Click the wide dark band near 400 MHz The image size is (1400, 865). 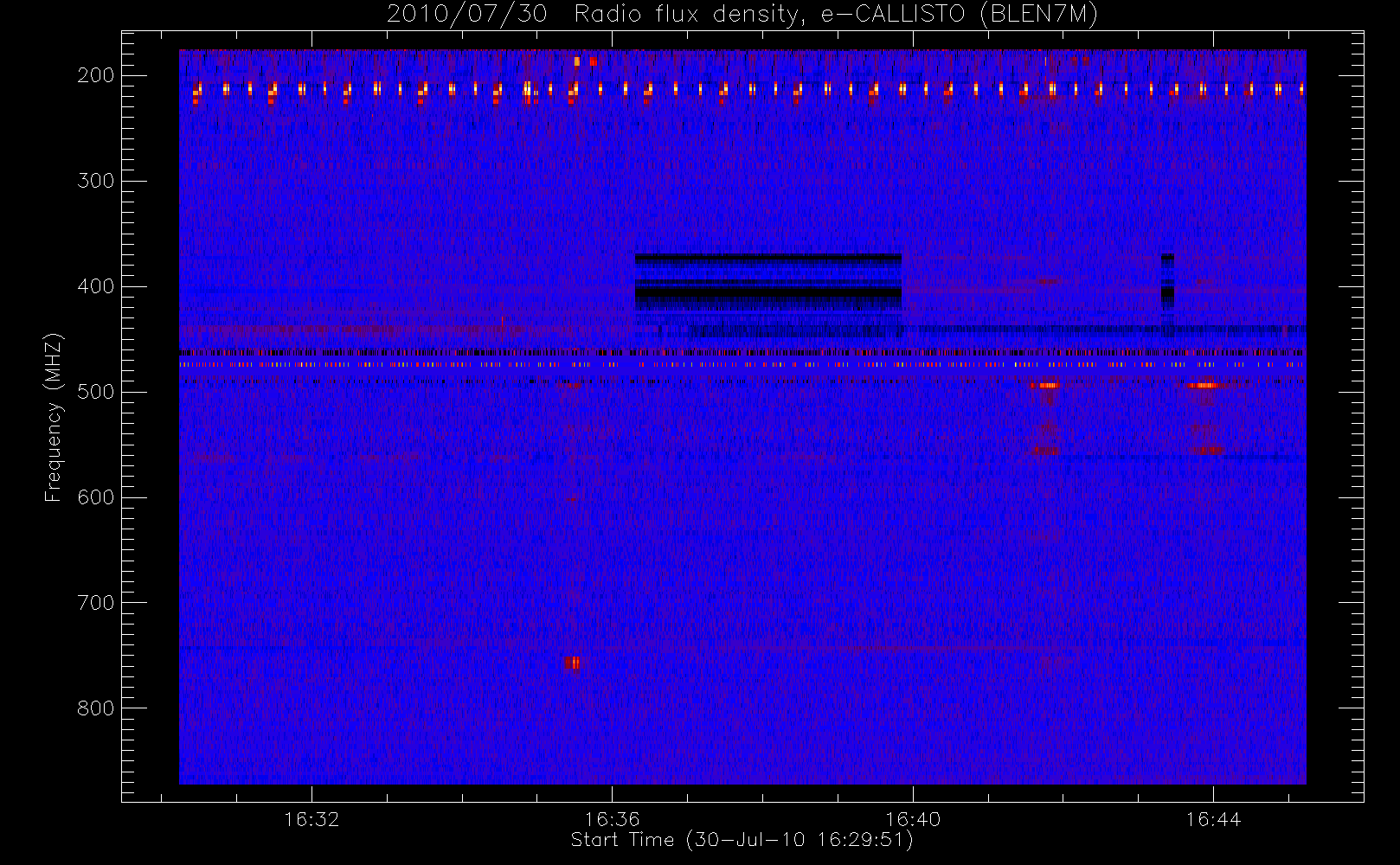768,283
